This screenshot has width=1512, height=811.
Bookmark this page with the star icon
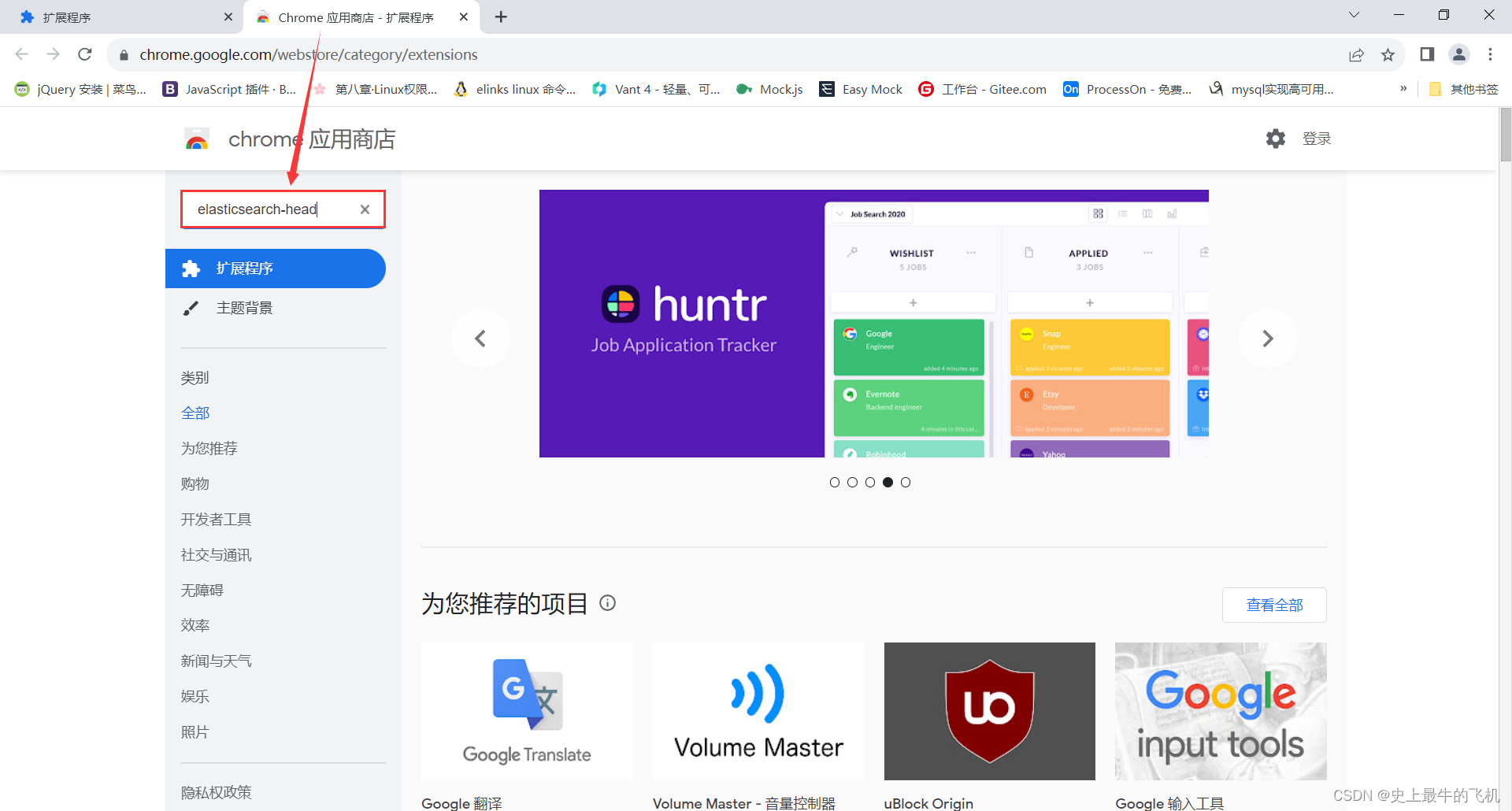point(1388,54)
